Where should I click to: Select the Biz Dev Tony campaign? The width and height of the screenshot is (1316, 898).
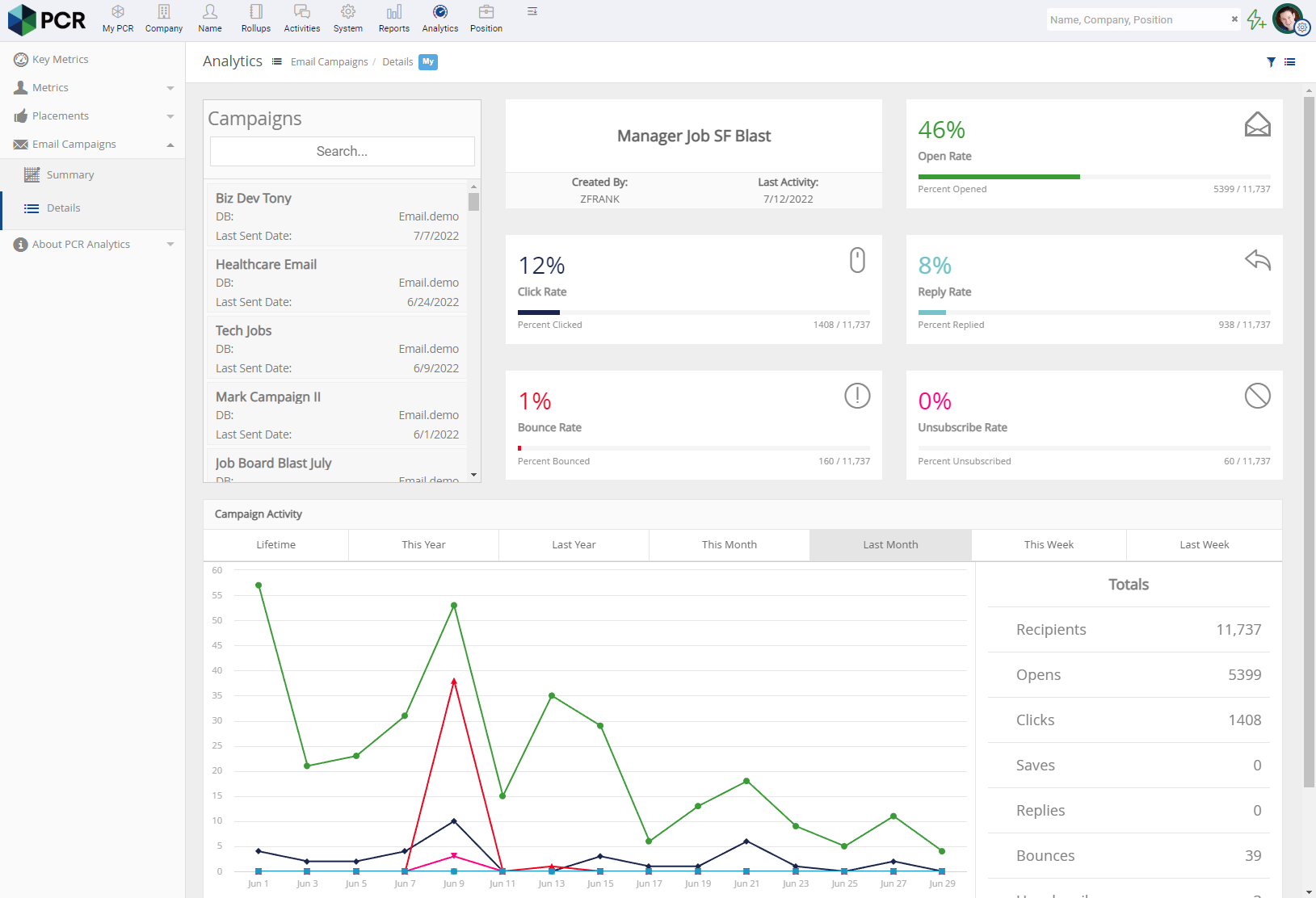click(x=337, y=216)
